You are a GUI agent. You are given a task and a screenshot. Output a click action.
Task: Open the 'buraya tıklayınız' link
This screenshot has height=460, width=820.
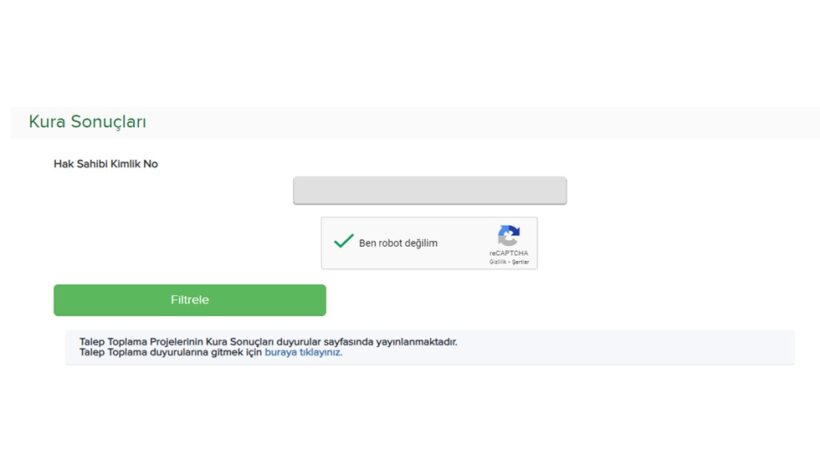(x=303, y=352)
